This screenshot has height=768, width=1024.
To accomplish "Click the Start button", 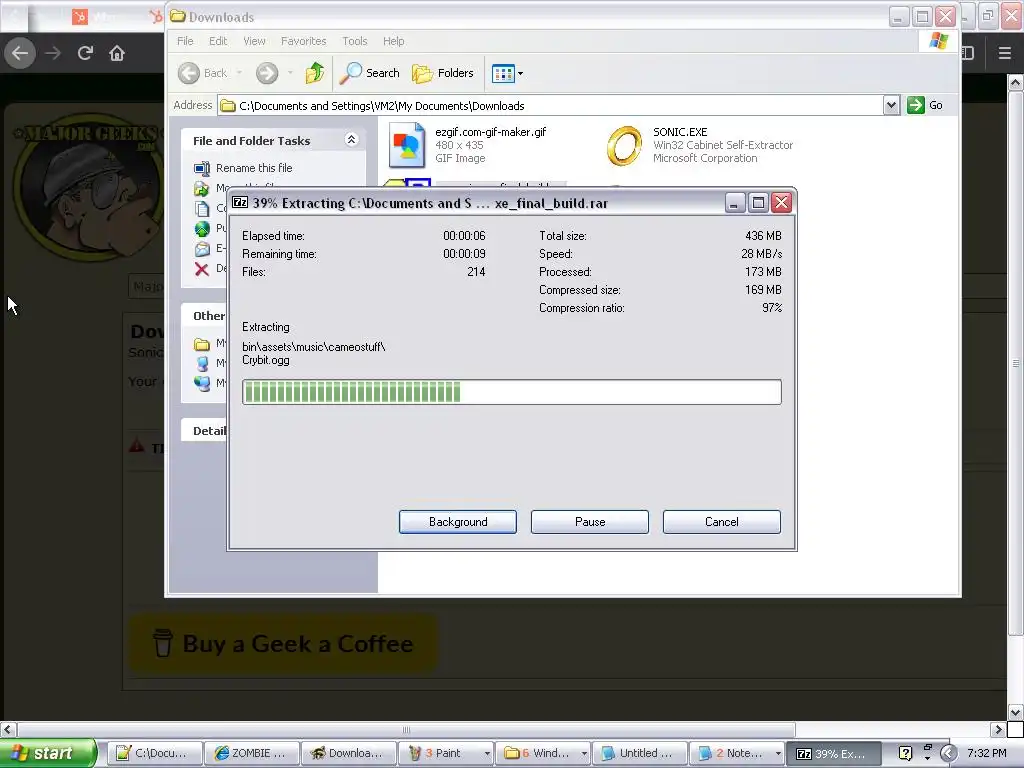I will coord(48,753).
